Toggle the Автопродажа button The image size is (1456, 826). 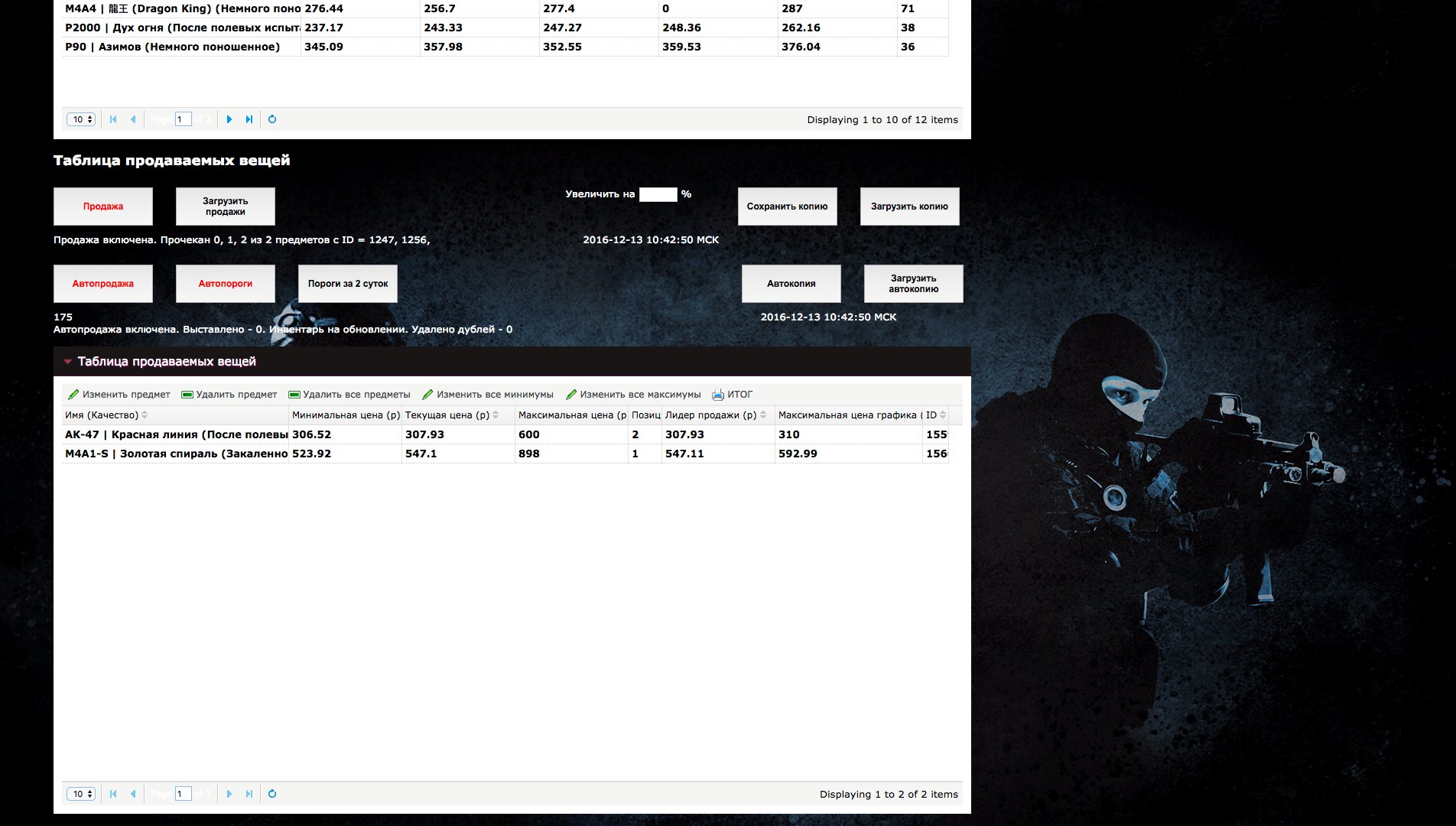pos(103,284)
